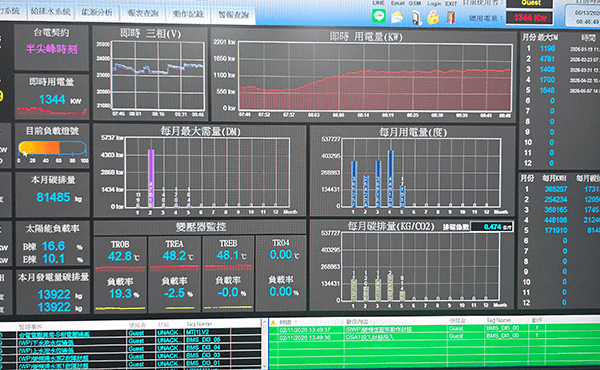Viewport: 600px width, 370px height.
Task: Open the LINE notification icon
Action: (379, 16)
